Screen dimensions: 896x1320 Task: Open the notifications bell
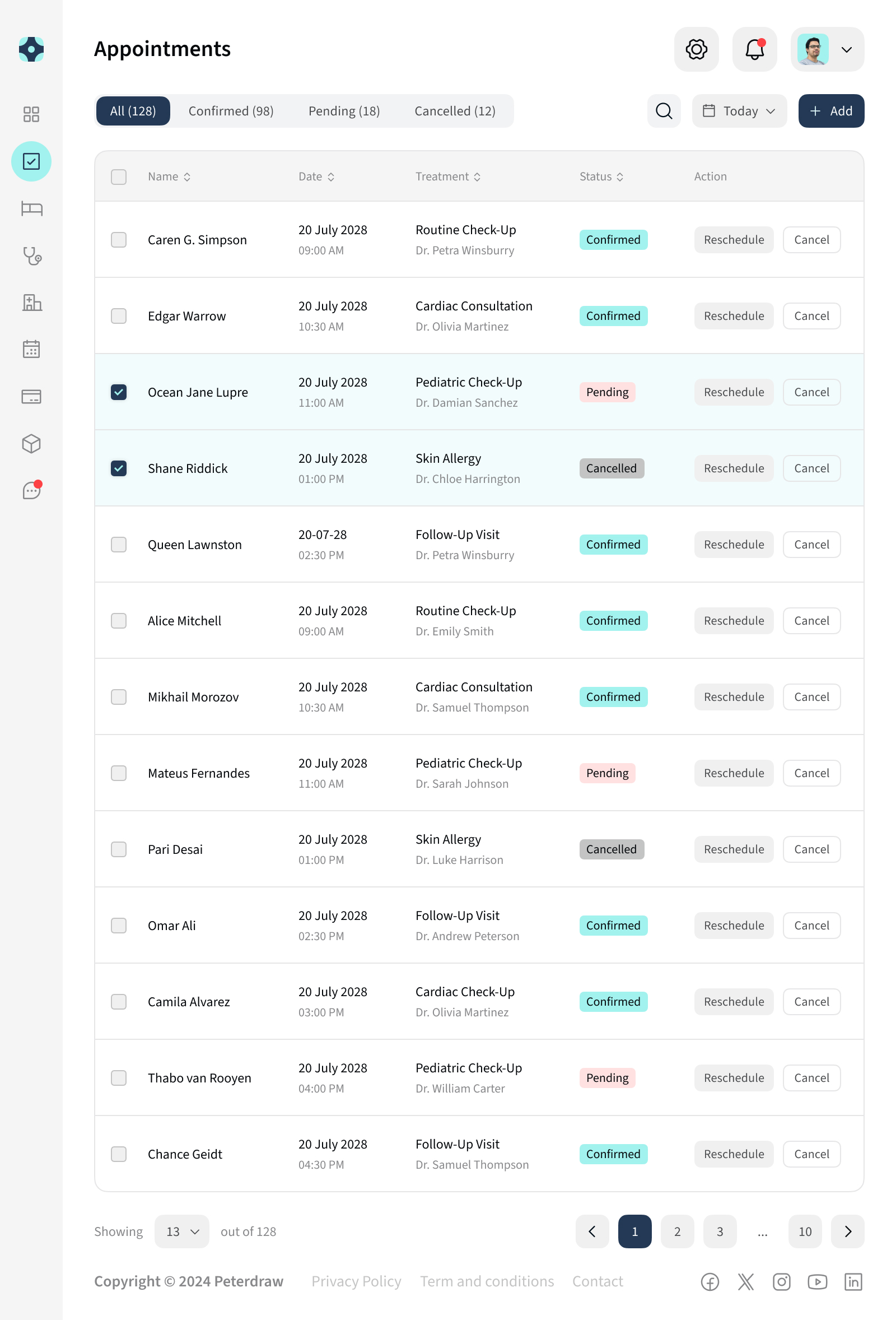coord(754,49)
